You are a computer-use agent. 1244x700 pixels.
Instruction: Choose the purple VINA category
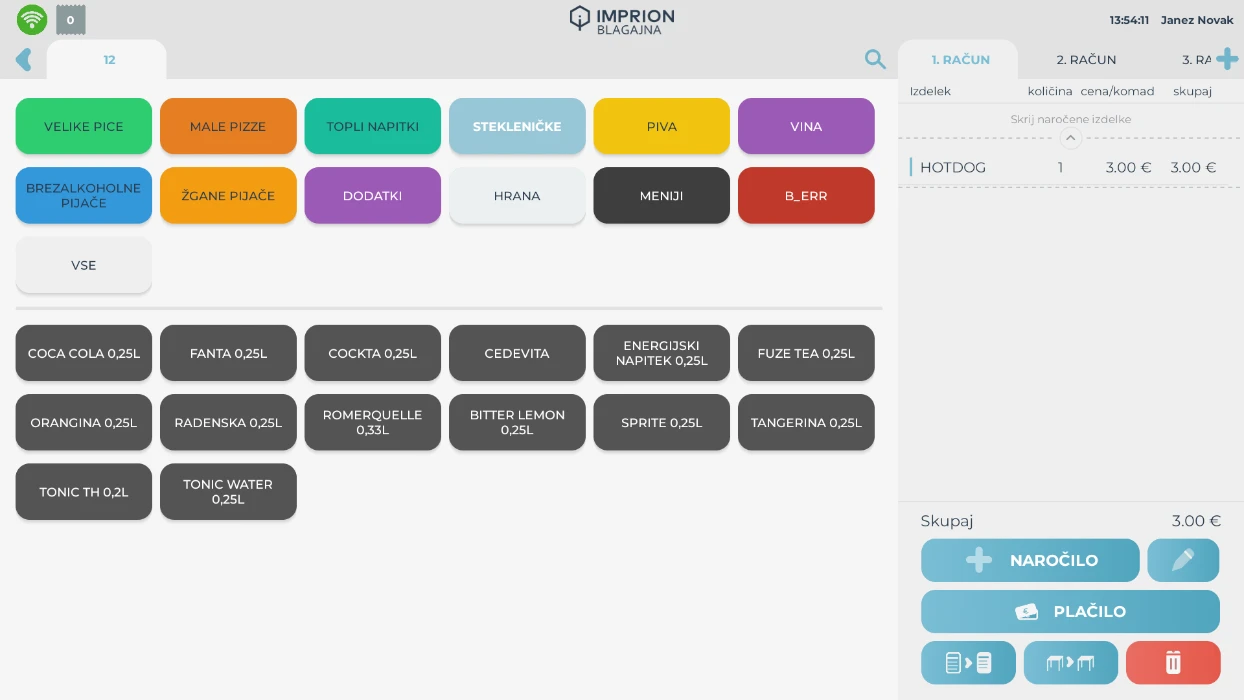[806, 127]
